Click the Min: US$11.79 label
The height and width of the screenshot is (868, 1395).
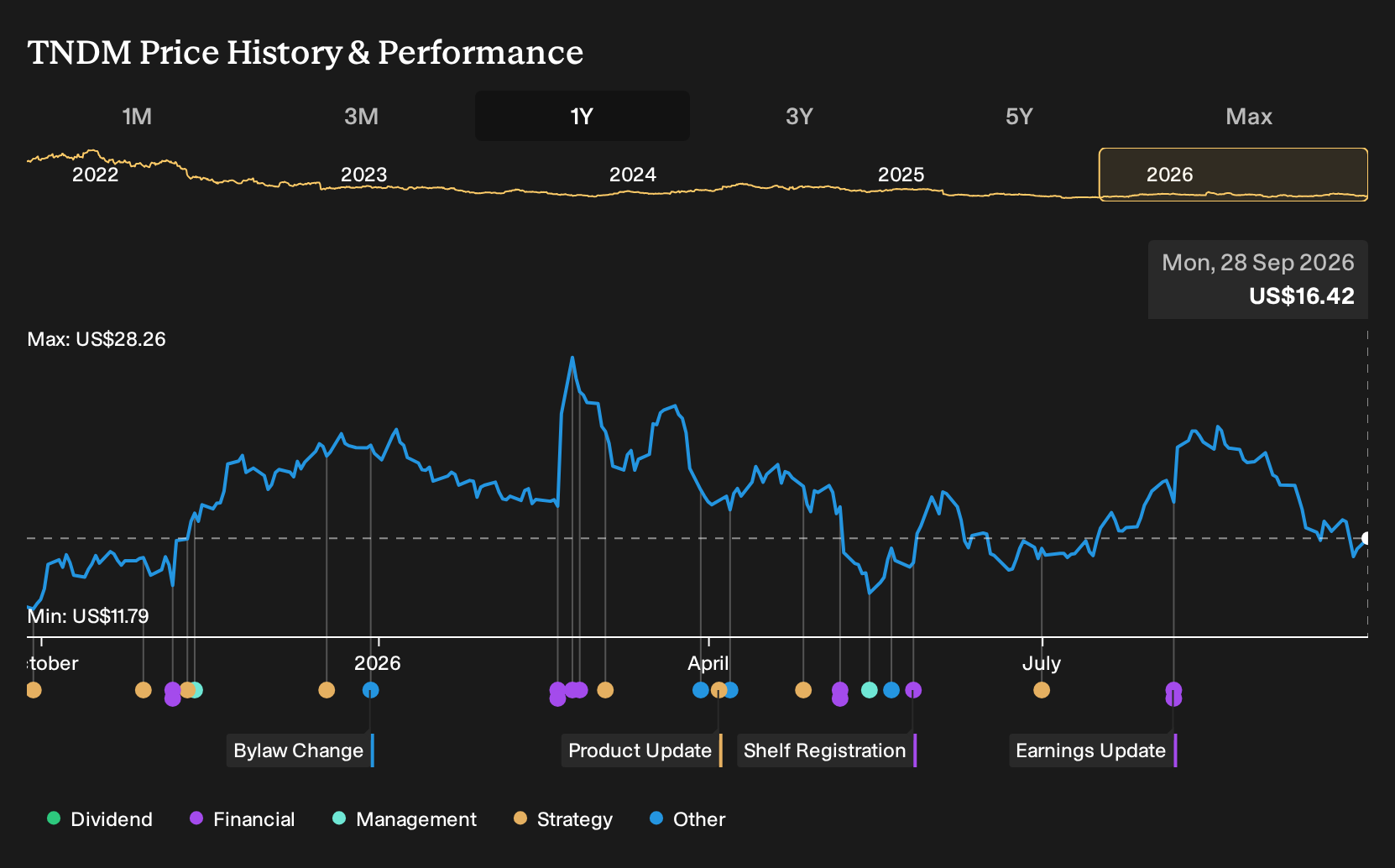[x=88, y=616]
